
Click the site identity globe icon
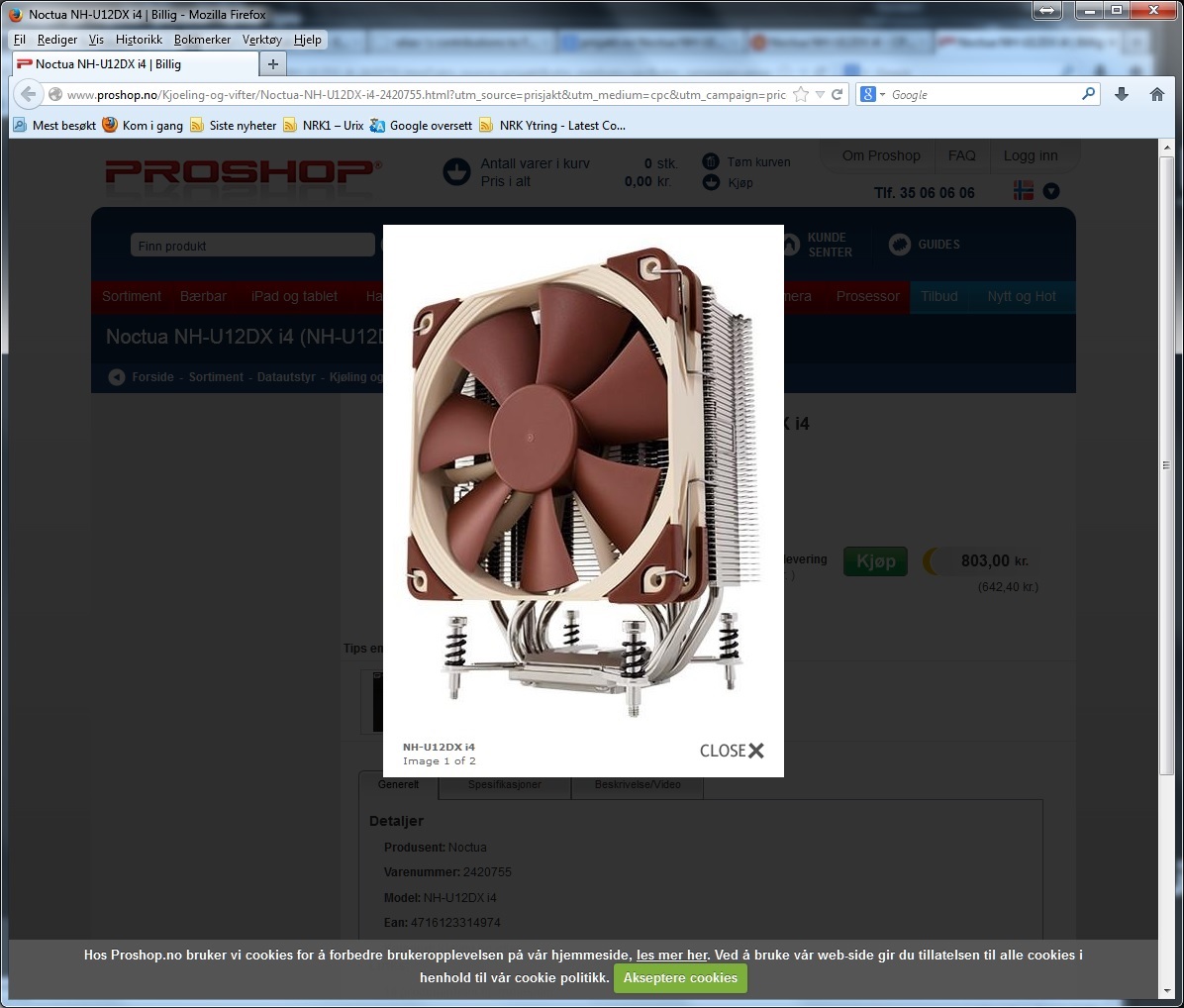click(55, 94)
